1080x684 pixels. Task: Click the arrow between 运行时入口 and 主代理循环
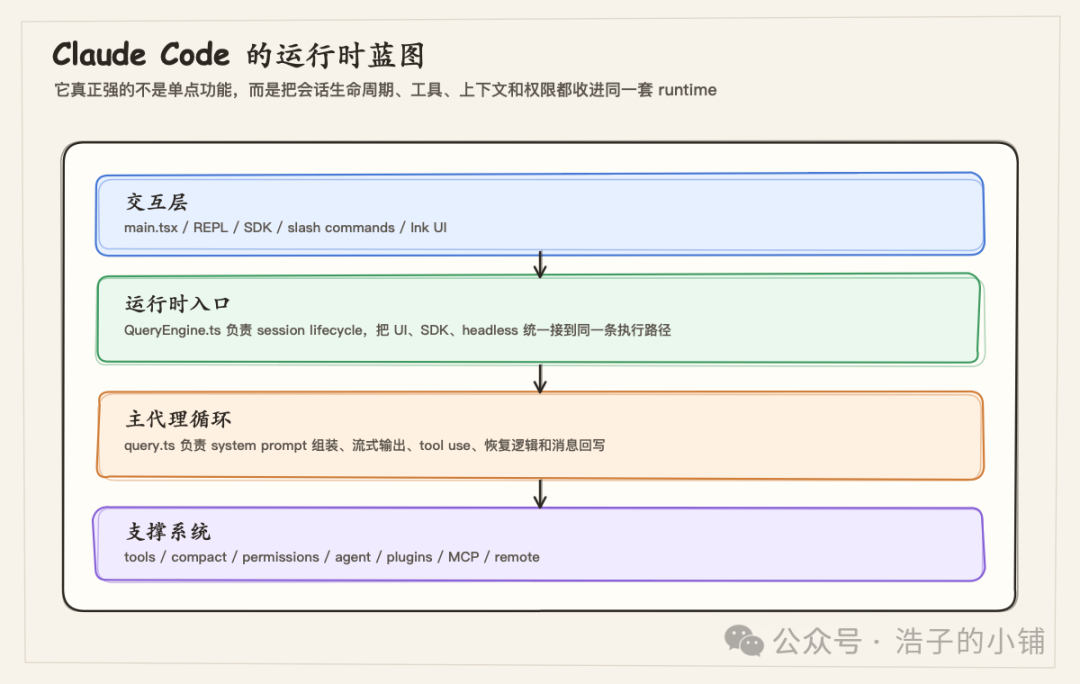(540, 377)
